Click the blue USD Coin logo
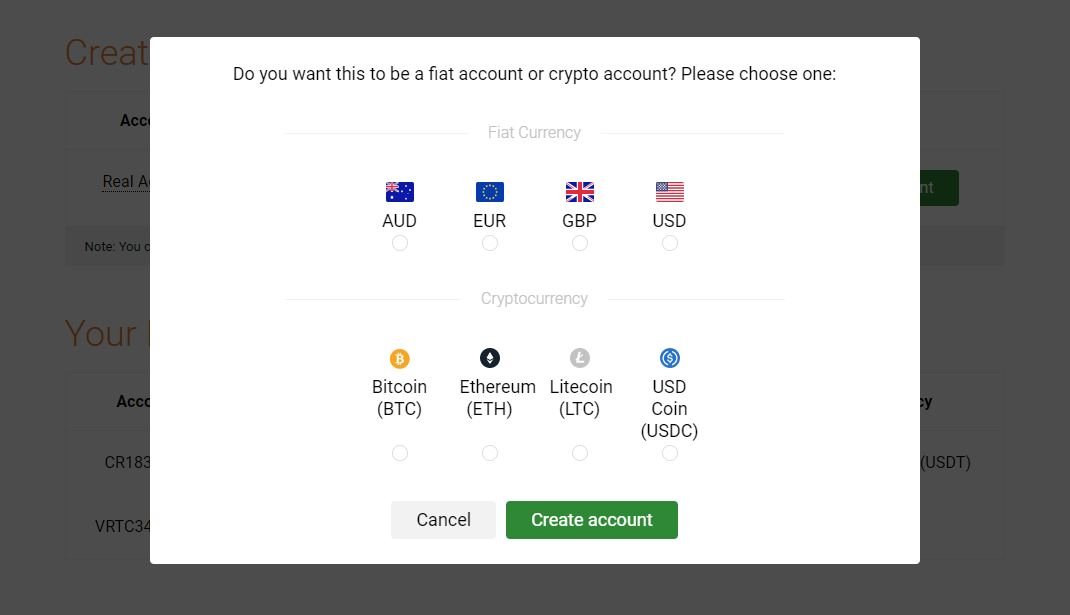Screen dimensions: 1070x615 [x=670, y=358]
